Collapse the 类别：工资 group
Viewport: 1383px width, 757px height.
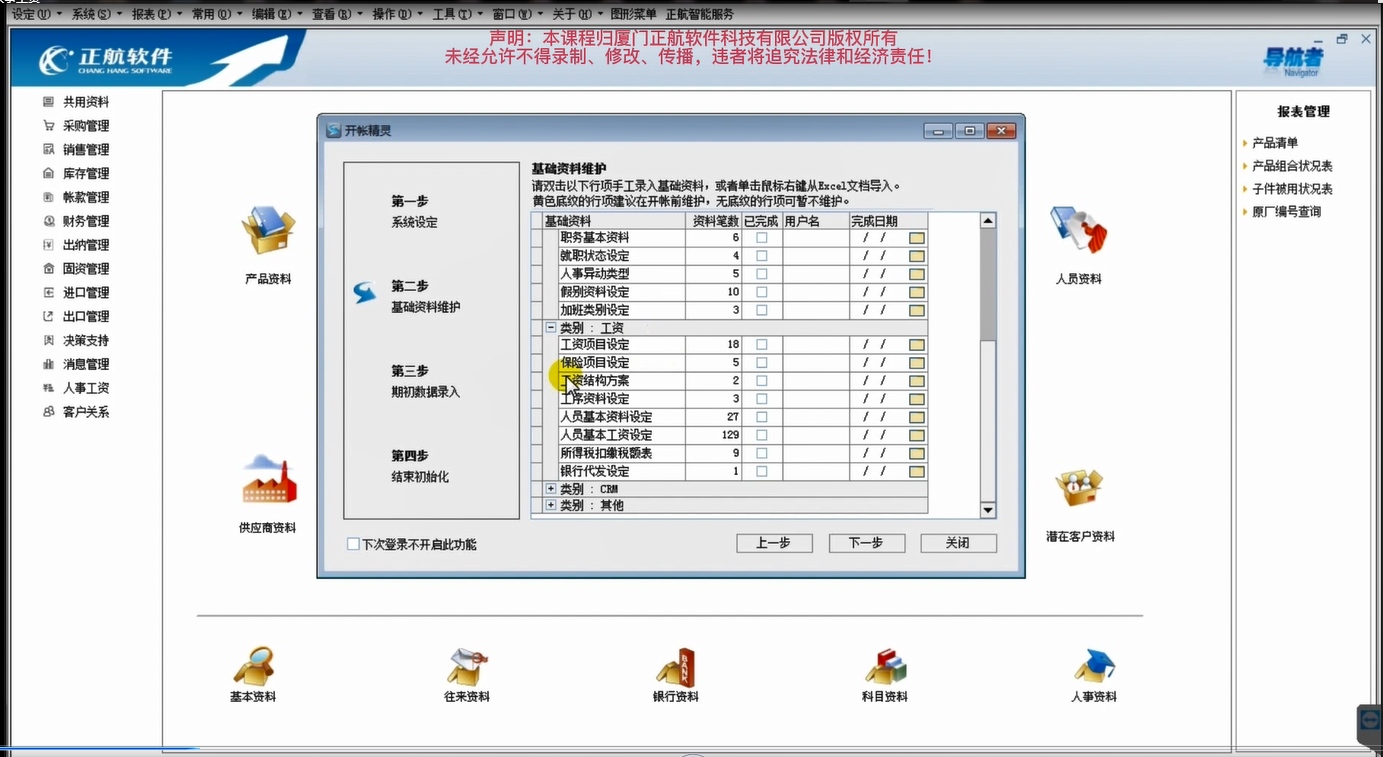pos(551,328)
